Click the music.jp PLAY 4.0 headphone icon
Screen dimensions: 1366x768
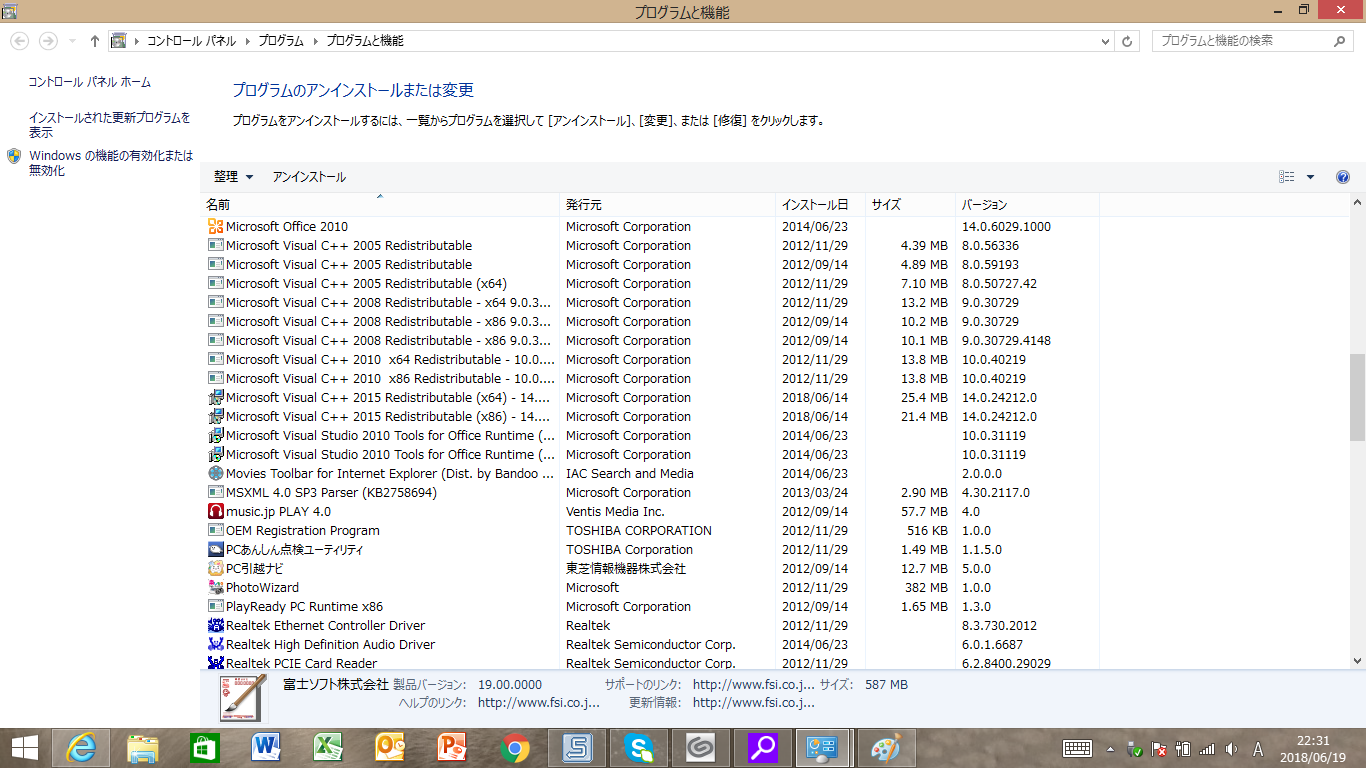[215, 512]
